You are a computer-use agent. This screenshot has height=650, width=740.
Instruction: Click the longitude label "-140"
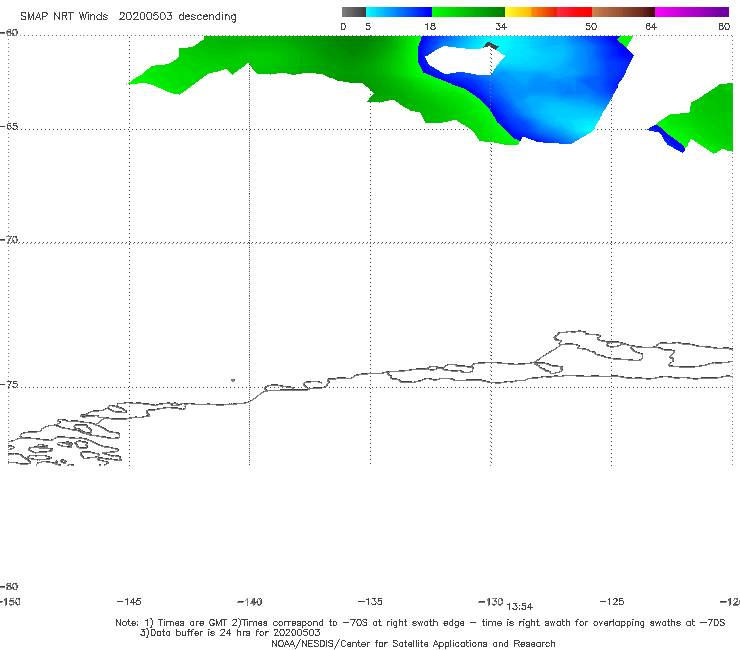tap(250, 602)
